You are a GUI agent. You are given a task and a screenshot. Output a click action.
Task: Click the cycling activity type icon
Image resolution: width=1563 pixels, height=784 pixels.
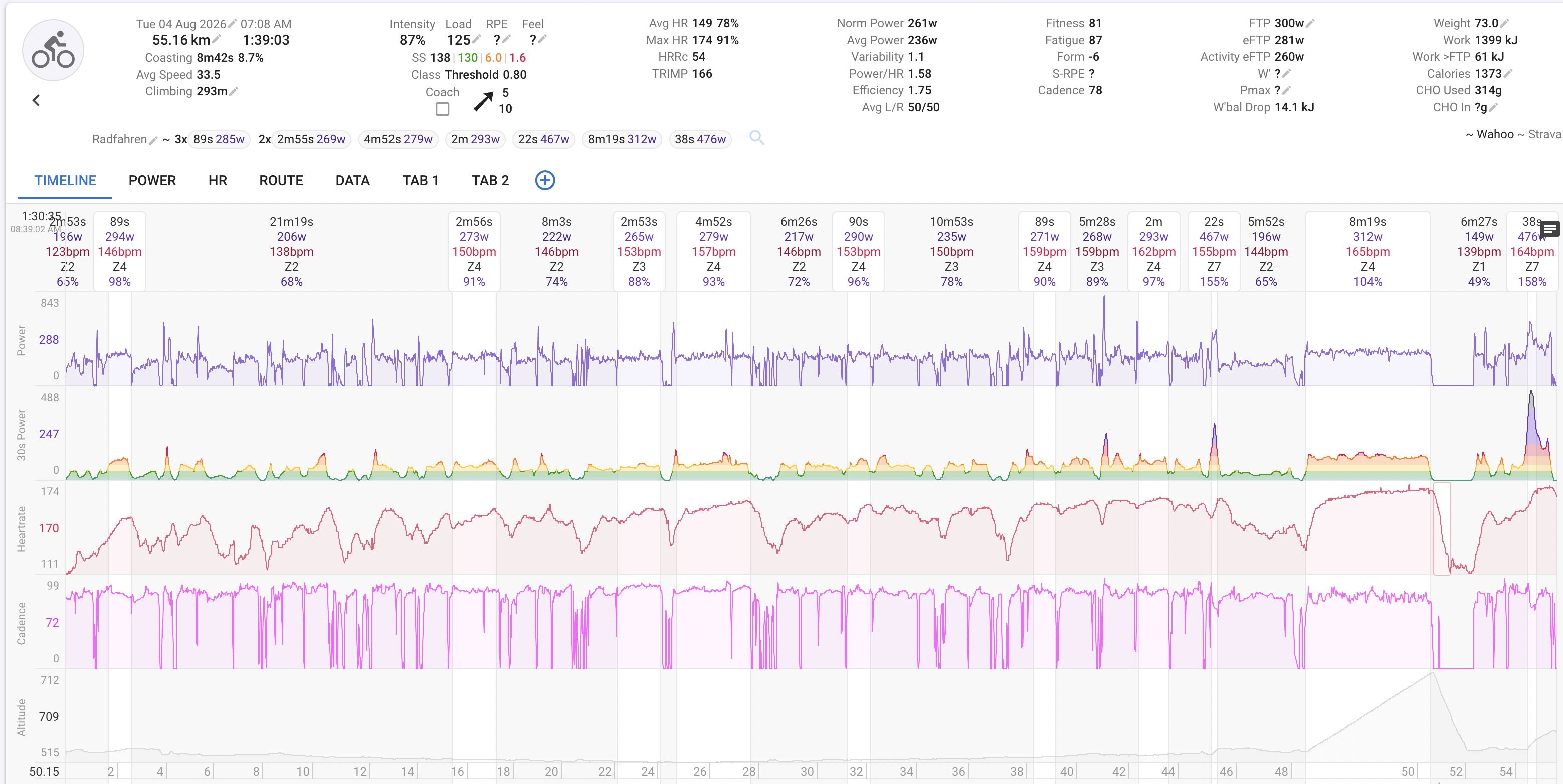(x=53, y=50)
